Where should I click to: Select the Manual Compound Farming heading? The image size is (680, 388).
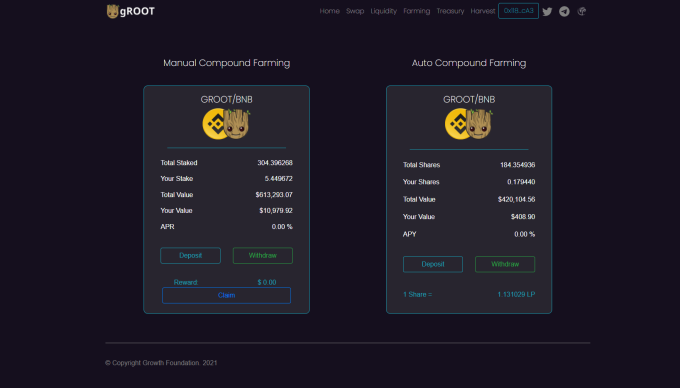pyautogui.click(x=226, y=63)
